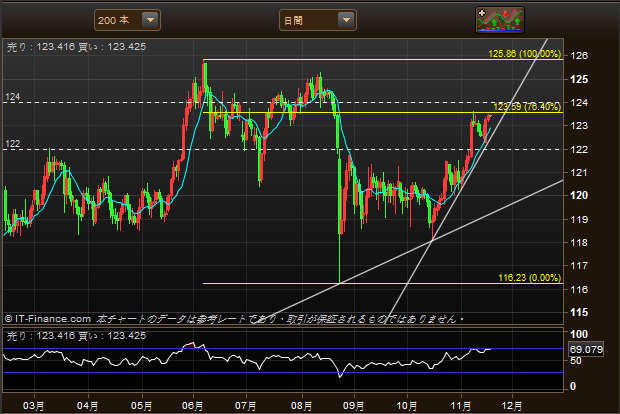Open the chart indicators settings icon

[500, 20]
